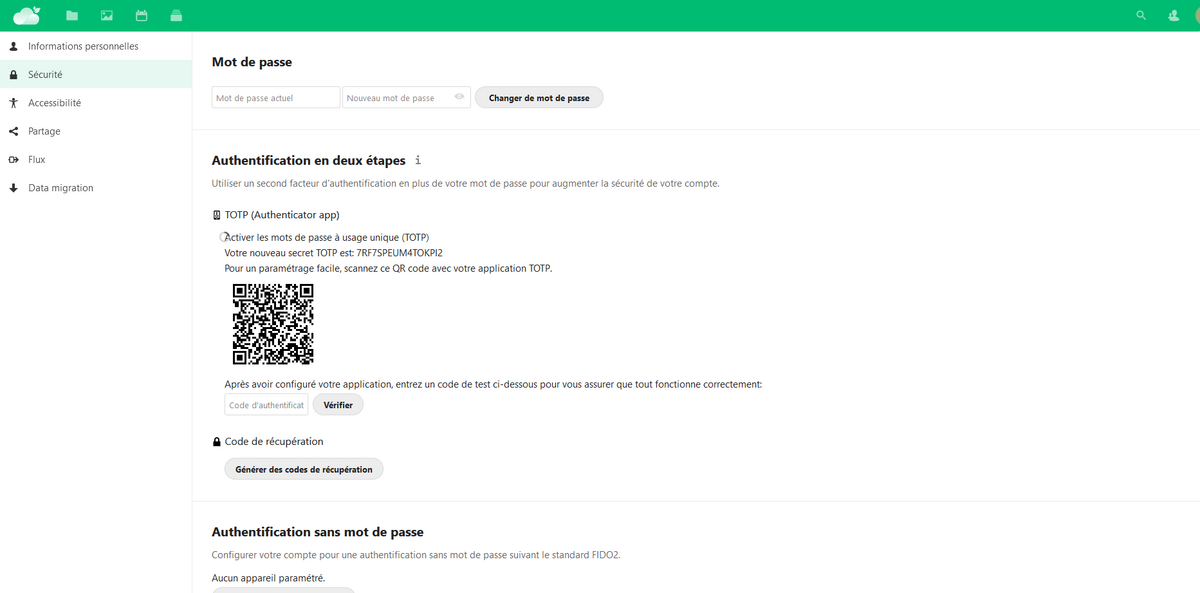Image resolution: width=1200 pixels, height=593 pixels.
Task: Click the Mot de passe heading
Action: click(252, 62)
